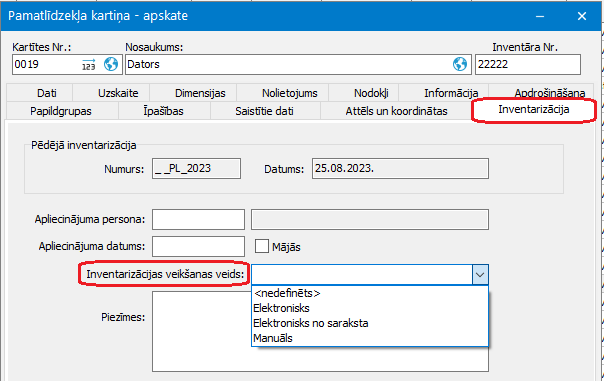The width and height of the screenshot is (604, 381).
Task: Click the Pēdējā inventarizācija group label
Action: [x=84, y=145]
